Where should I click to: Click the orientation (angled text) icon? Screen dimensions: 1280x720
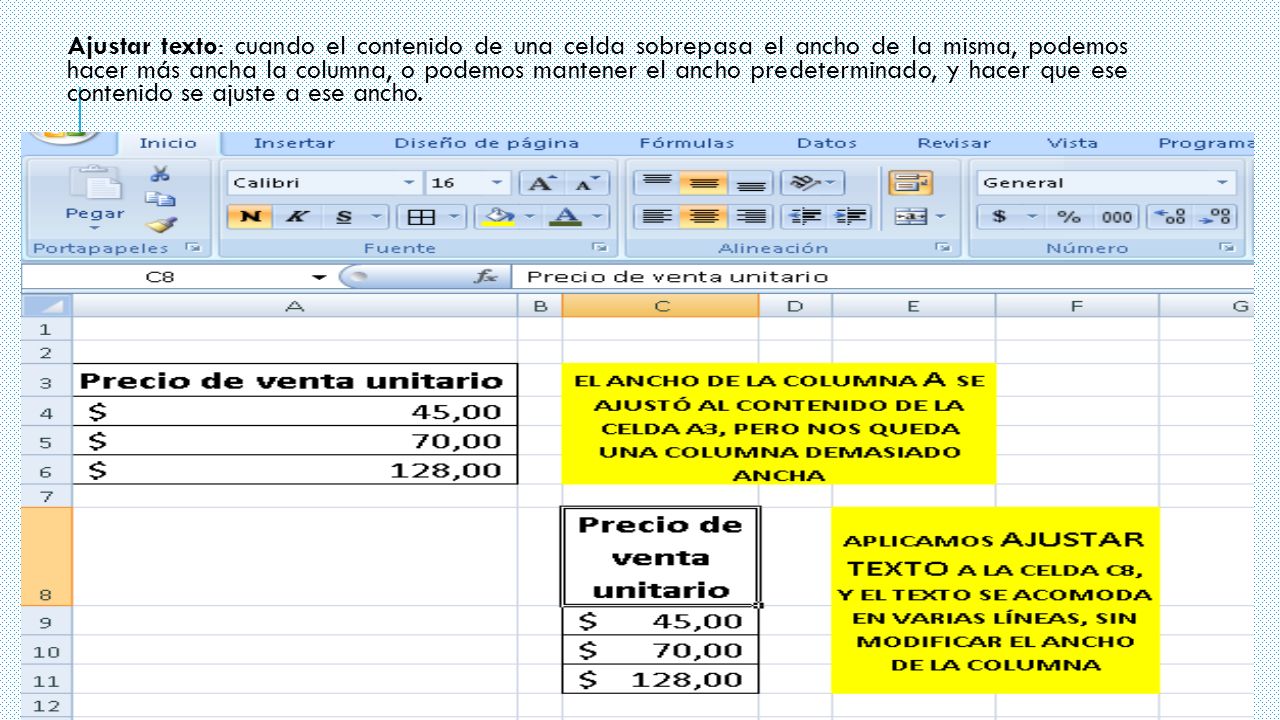tap(805, 183)
